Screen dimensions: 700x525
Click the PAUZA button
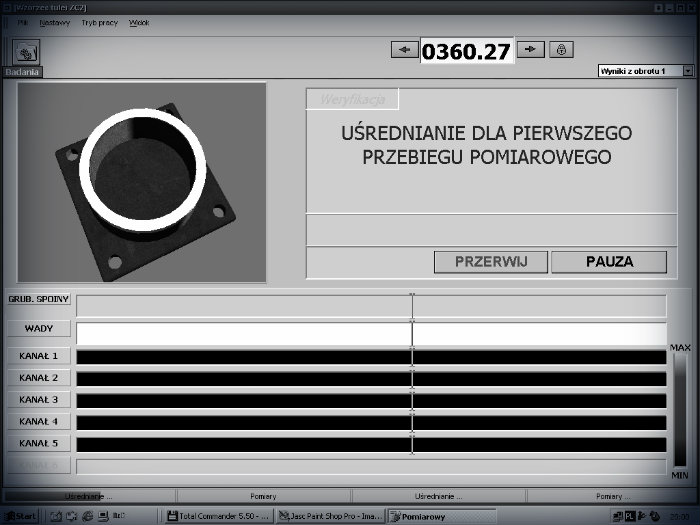608,262
